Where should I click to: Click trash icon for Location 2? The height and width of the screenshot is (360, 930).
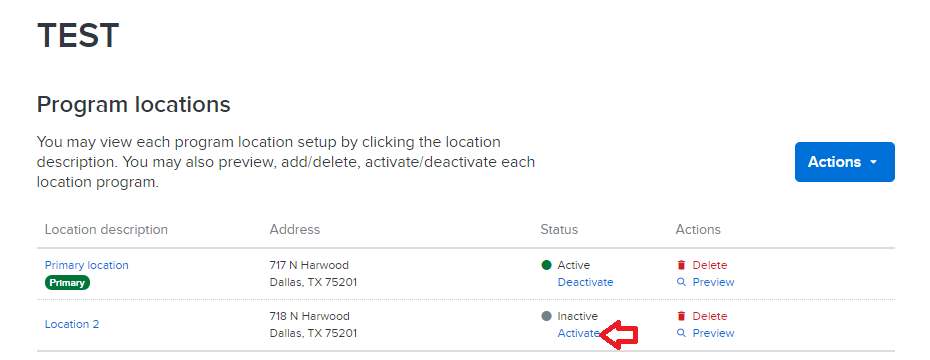pos(681,316)
